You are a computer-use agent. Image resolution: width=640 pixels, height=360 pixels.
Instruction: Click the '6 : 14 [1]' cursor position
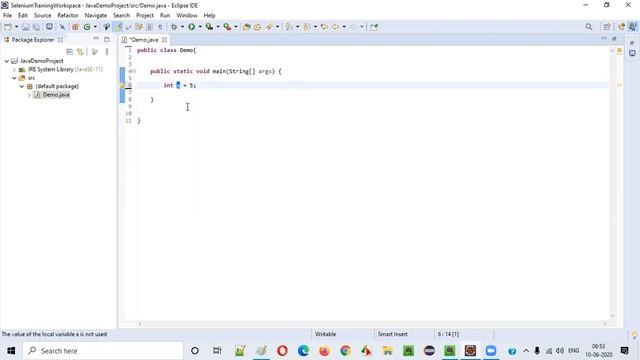[x=448, y=334]
